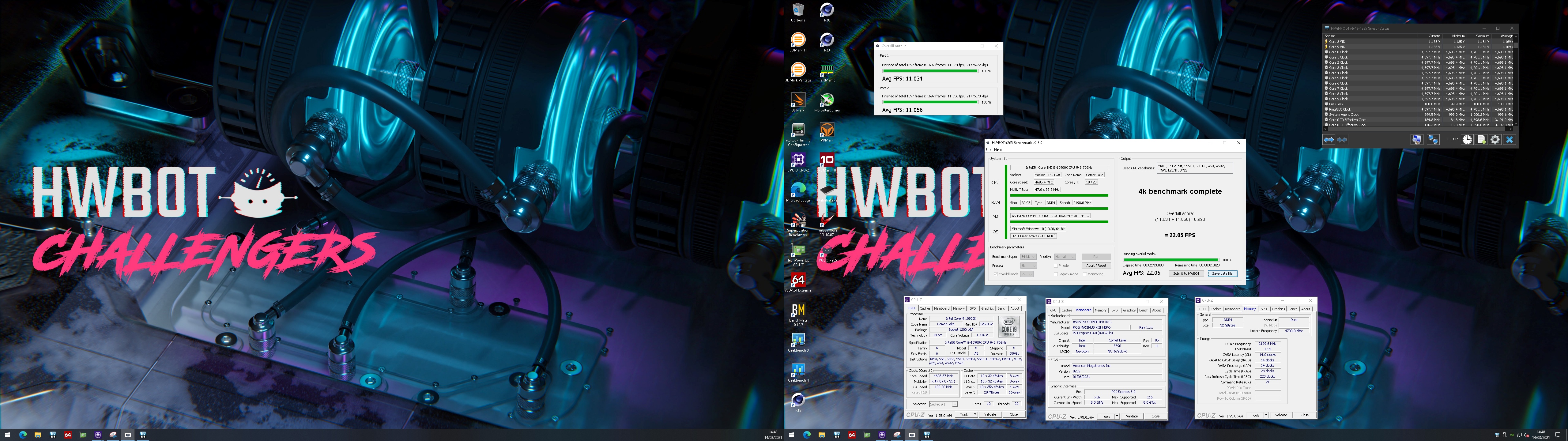Viewport: 1568px width, 441px height.
Task: Click HWiNFO's leftmost blue expand arrows icon
Action: click(x=1329, y=139)
